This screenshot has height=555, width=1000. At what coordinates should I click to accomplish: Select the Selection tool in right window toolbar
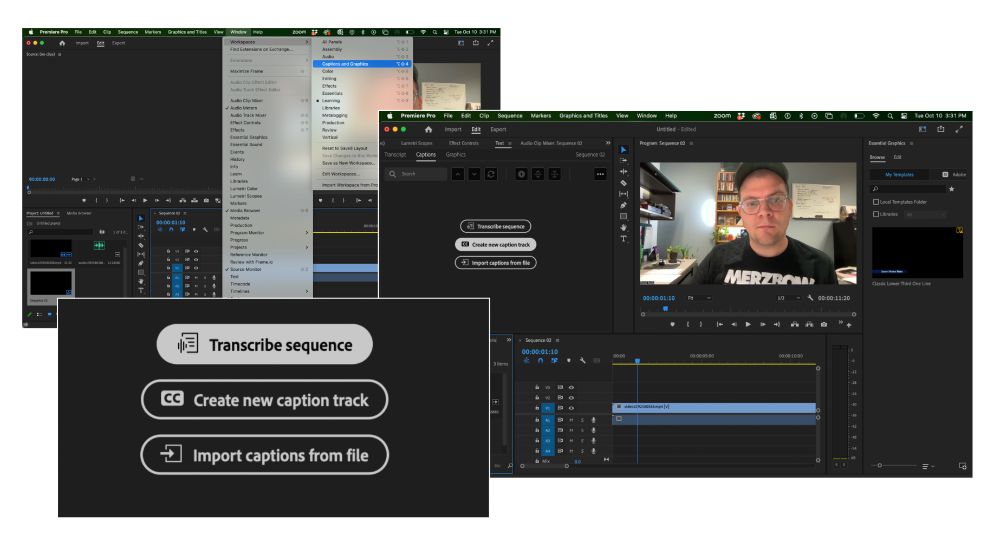[x=624, y=150]
